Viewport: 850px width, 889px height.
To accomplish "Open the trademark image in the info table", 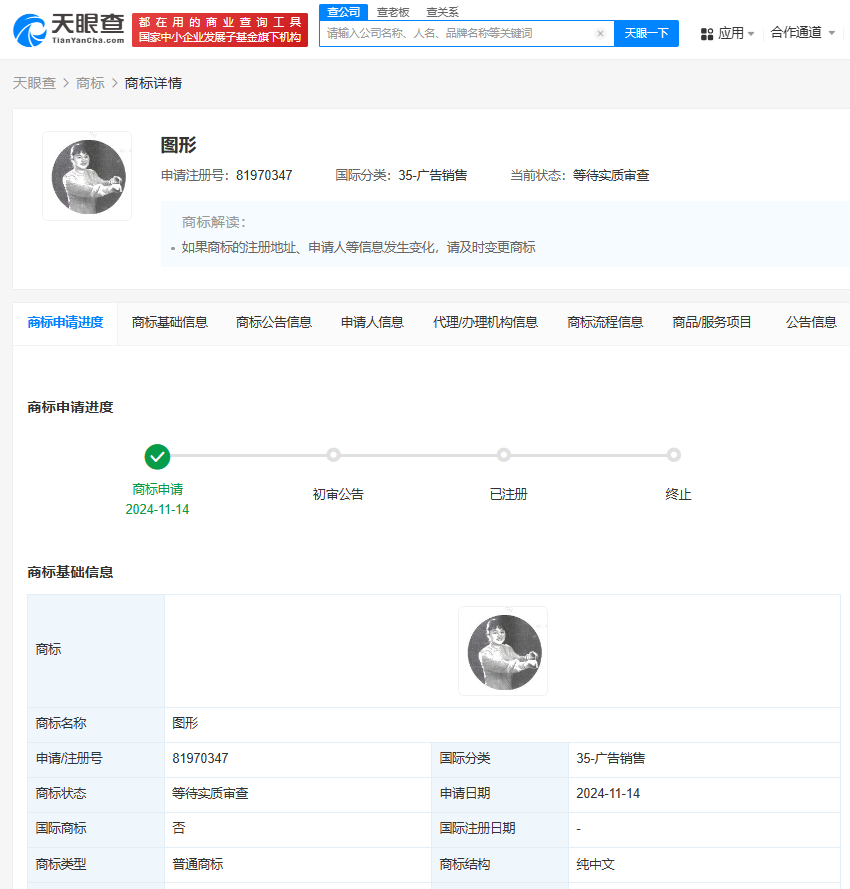I will 503,651.
